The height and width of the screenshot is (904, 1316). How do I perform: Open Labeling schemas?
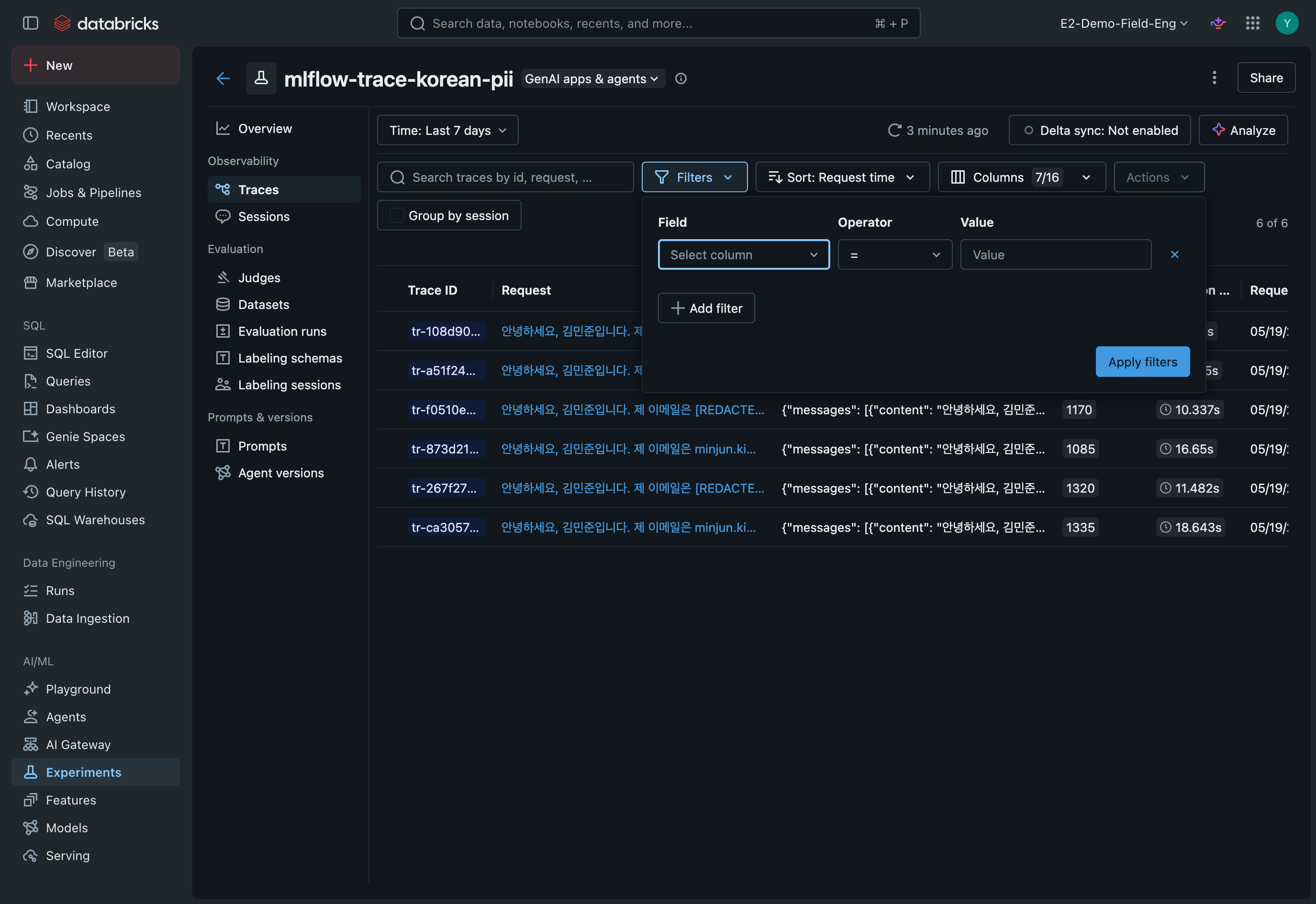284,358
